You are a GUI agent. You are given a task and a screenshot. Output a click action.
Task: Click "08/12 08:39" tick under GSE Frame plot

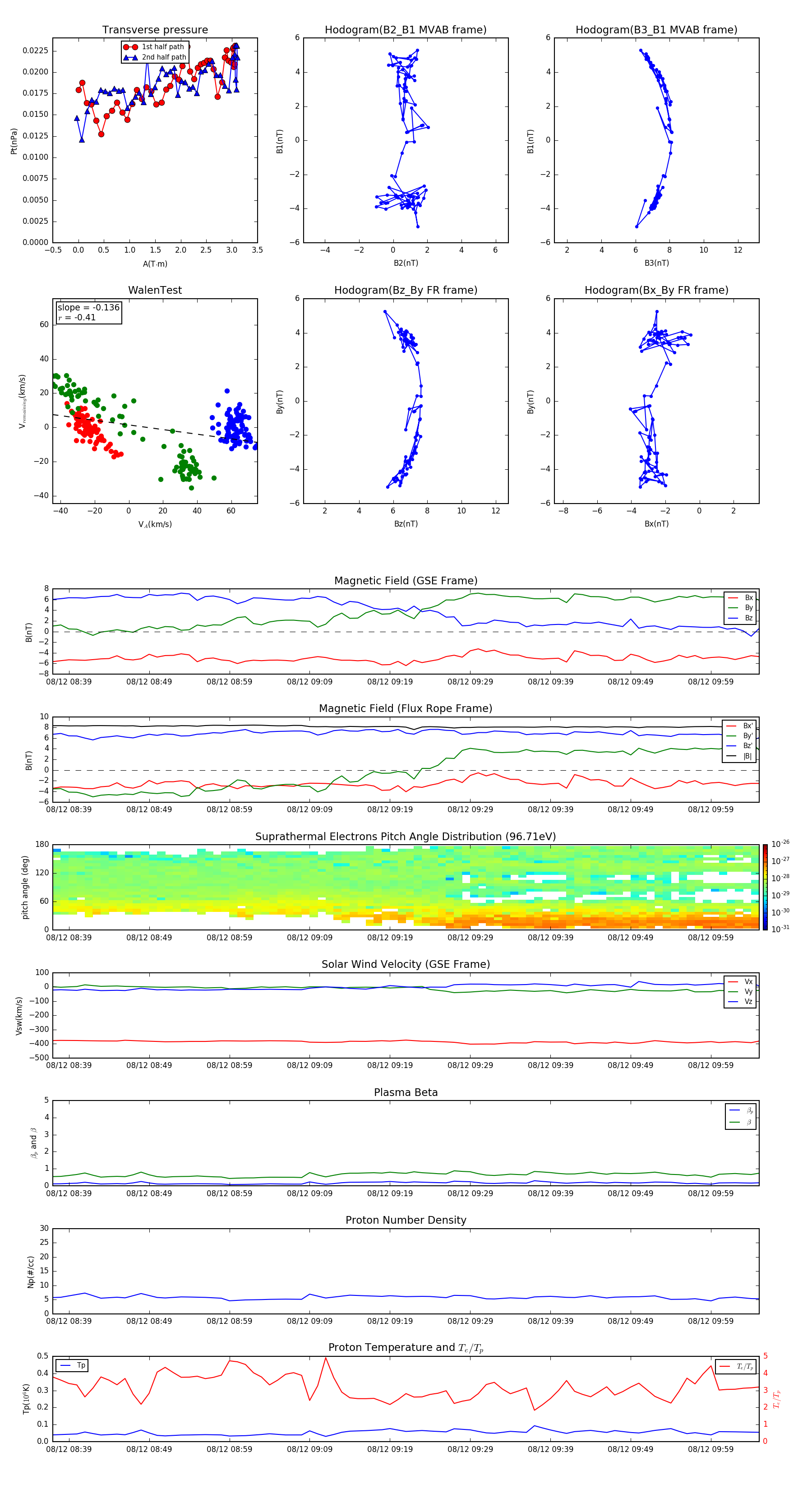click(x=69, y=681)
